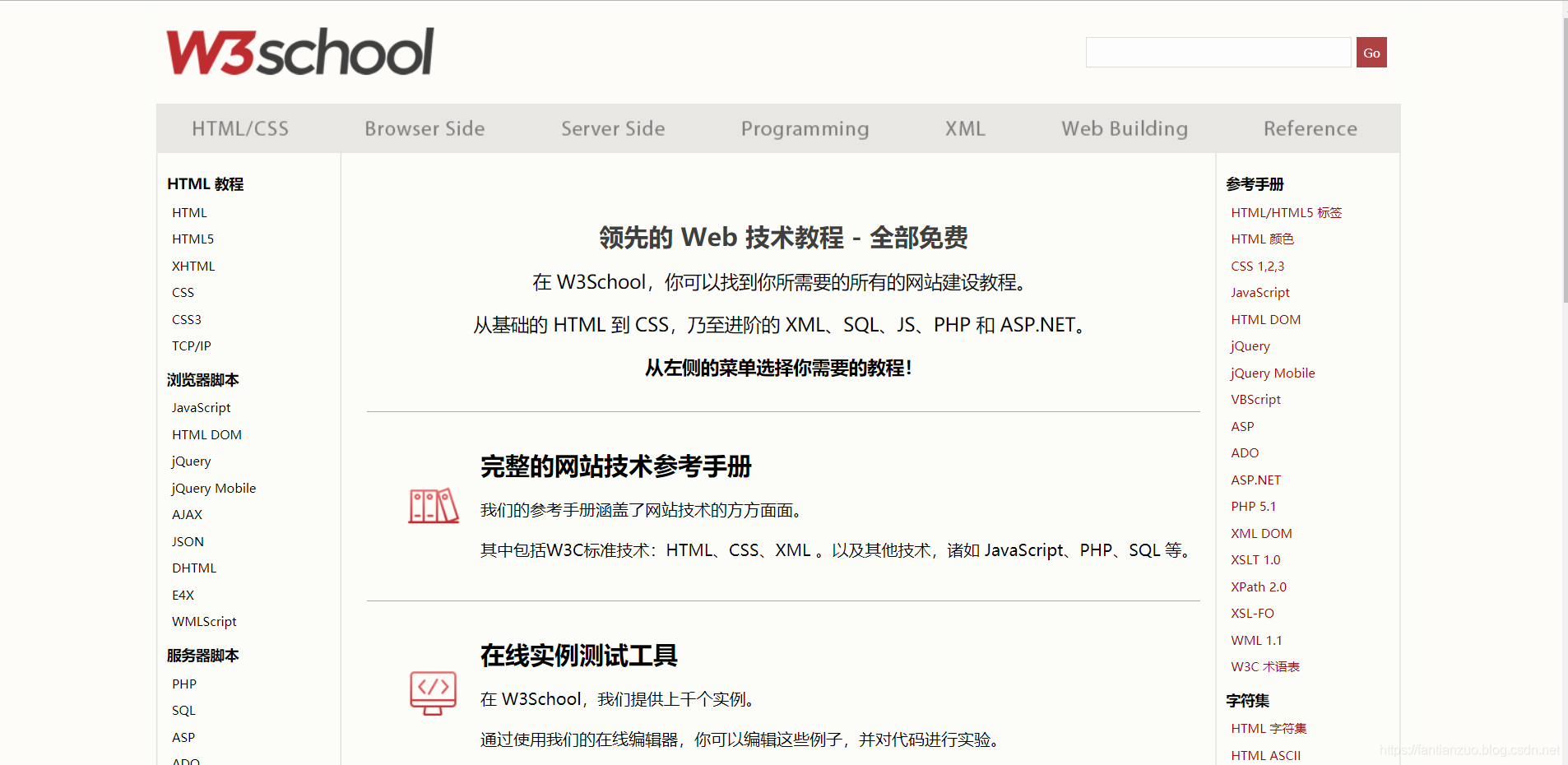Click the W3school logo
This screenshot has width=1568, height=765.
pos(300,52)
